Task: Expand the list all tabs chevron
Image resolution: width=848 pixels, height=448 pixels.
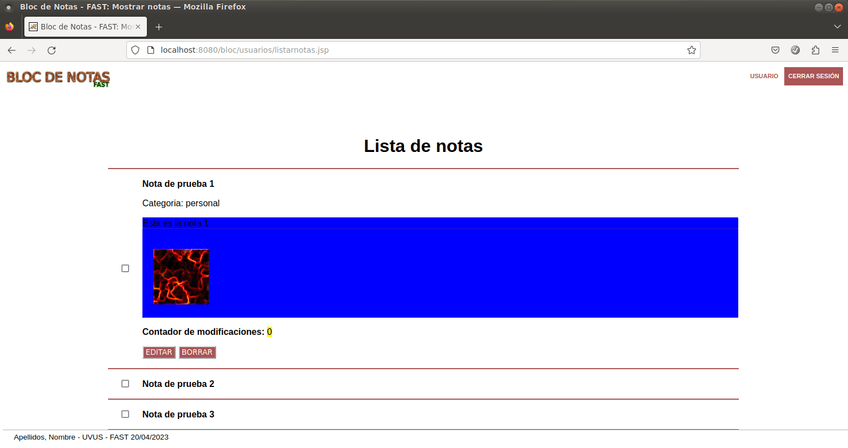Action: point(837,27)
